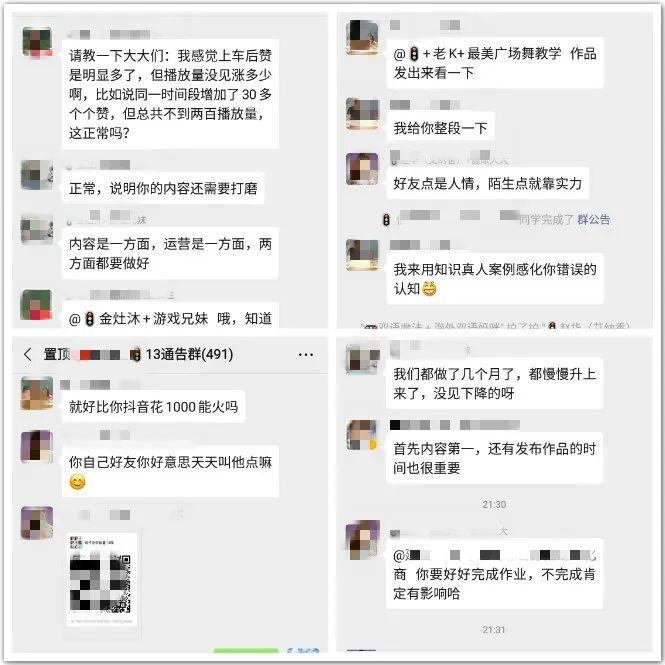Image resolution: width=665 pixels, height=665 pixels.
Task: Tap avatar beside 我们都做了几个月了
Action: (x=362, y=360)
